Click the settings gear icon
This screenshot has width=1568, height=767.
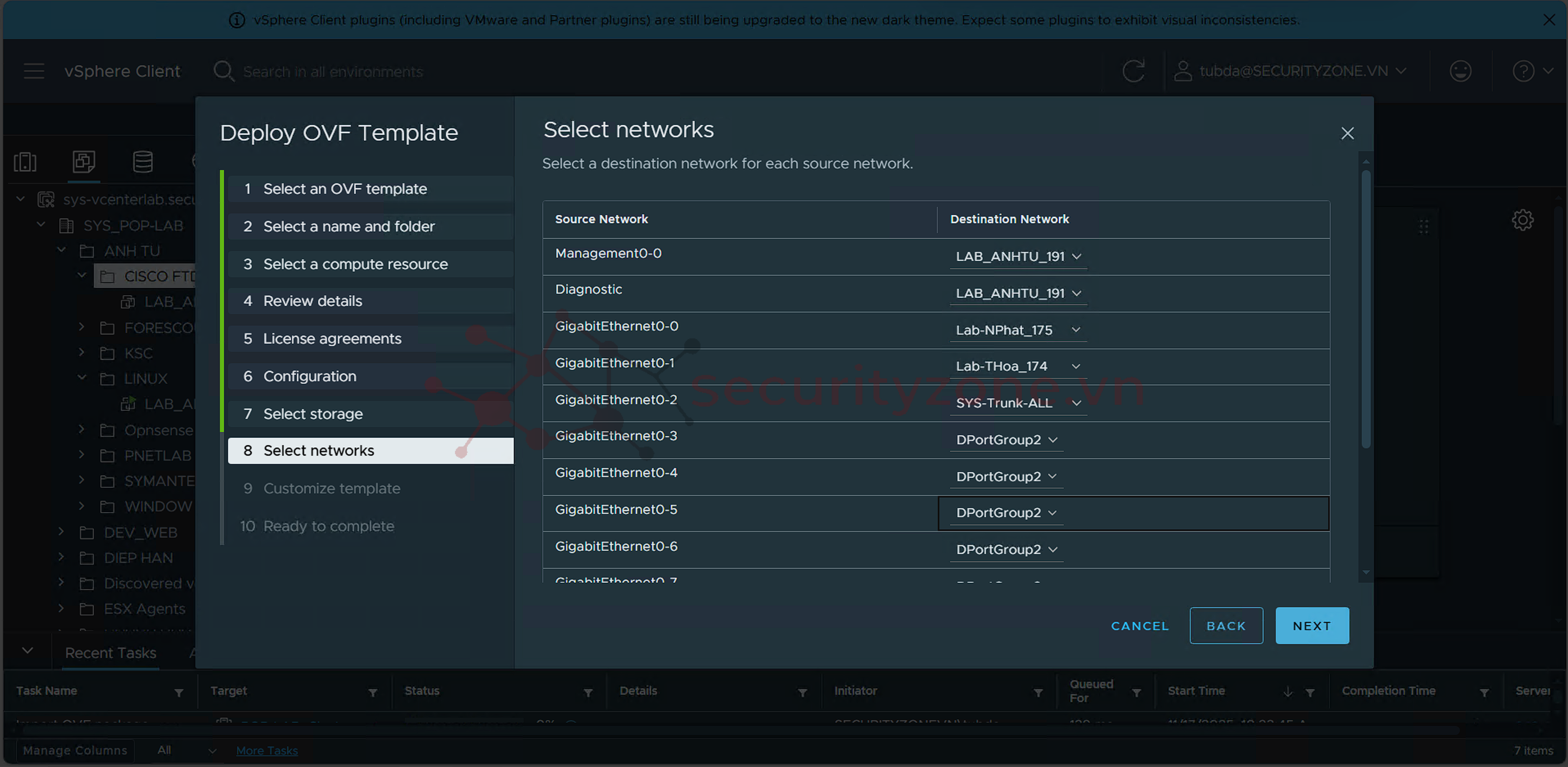tap(1522, 220)
